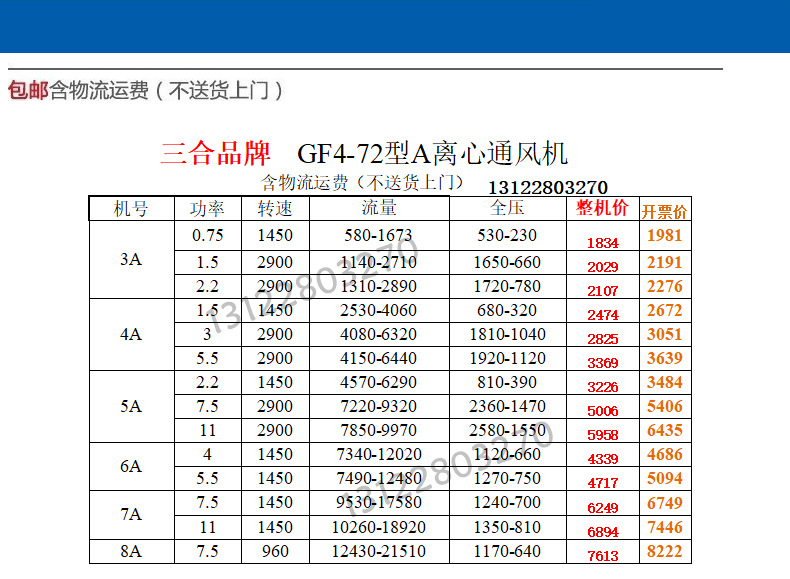Click the price 2825
790x579 pixels.
603,339
